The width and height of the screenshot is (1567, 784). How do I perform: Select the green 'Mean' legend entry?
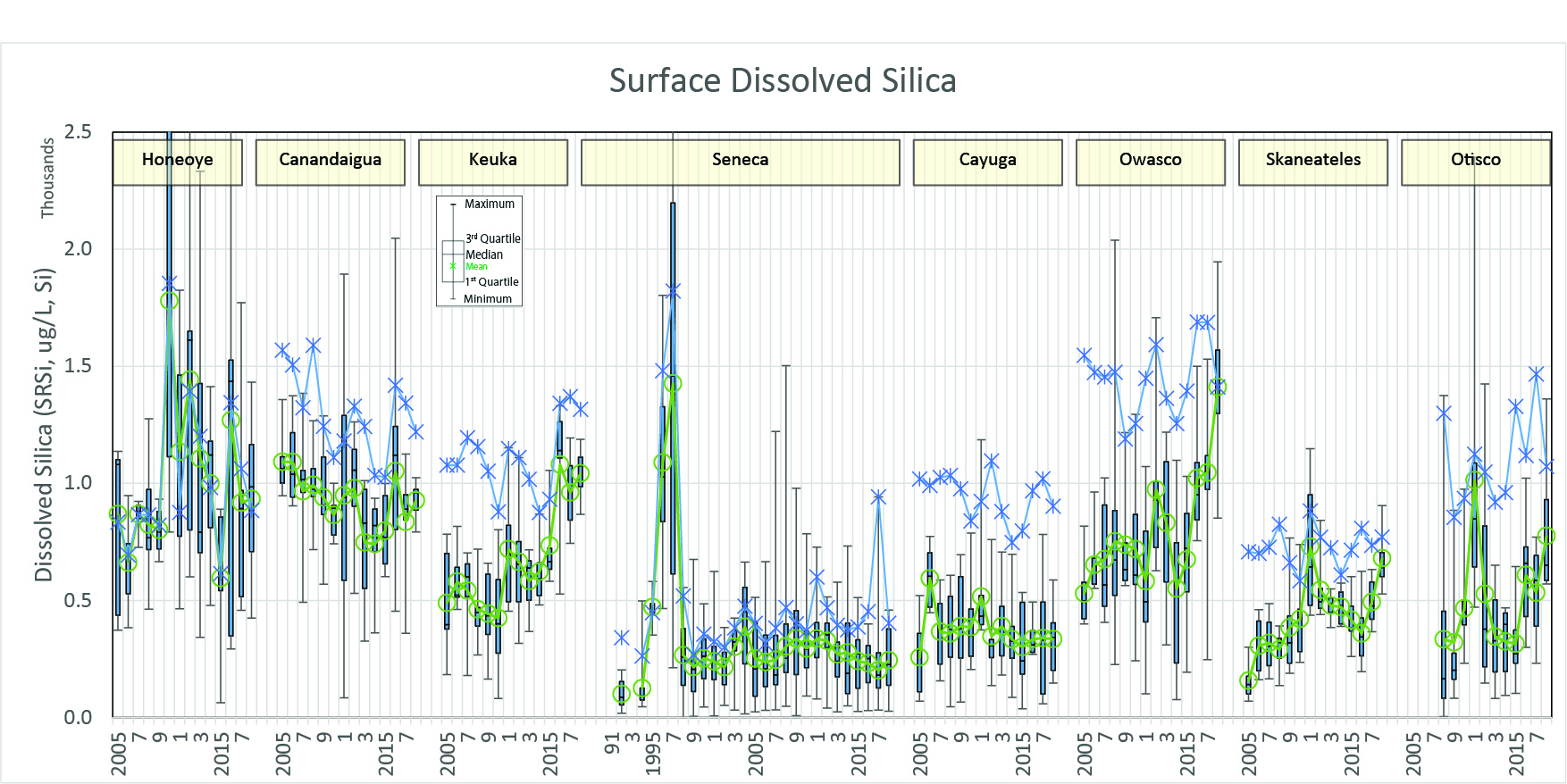(x=476, y=266)
